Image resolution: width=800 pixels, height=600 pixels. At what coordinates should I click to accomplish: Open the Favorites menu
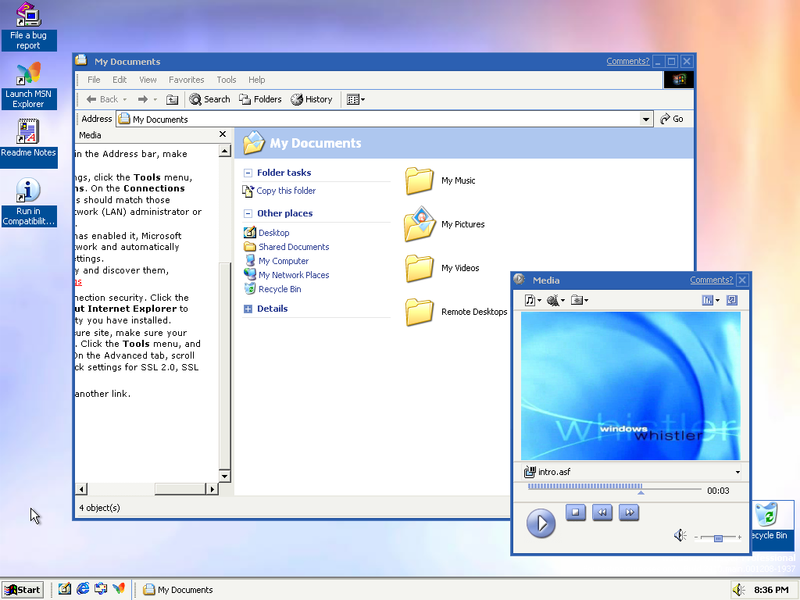click(186, 79)
